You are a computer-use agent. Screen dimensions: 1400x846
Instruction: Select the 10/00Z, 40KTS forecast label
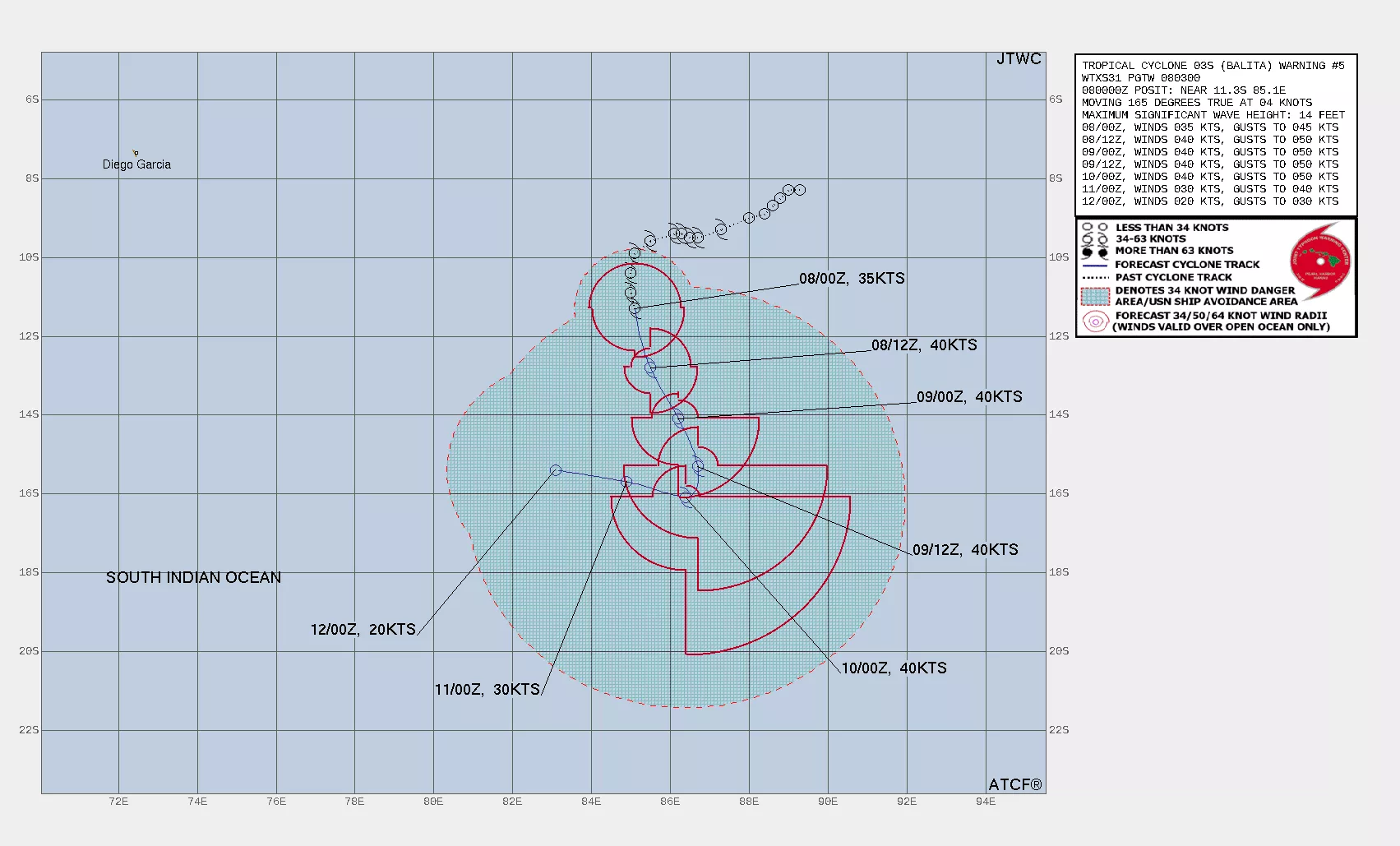894,668
